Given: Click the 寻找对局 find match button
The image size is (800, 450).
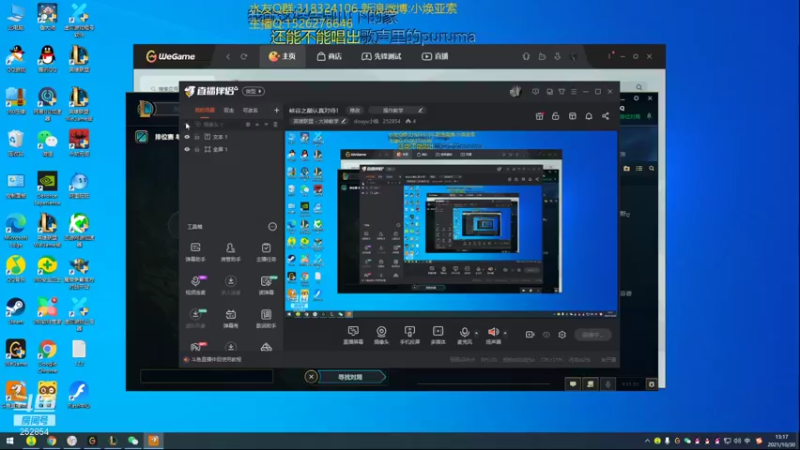Looking at the screenshot, I should point(352,377).
